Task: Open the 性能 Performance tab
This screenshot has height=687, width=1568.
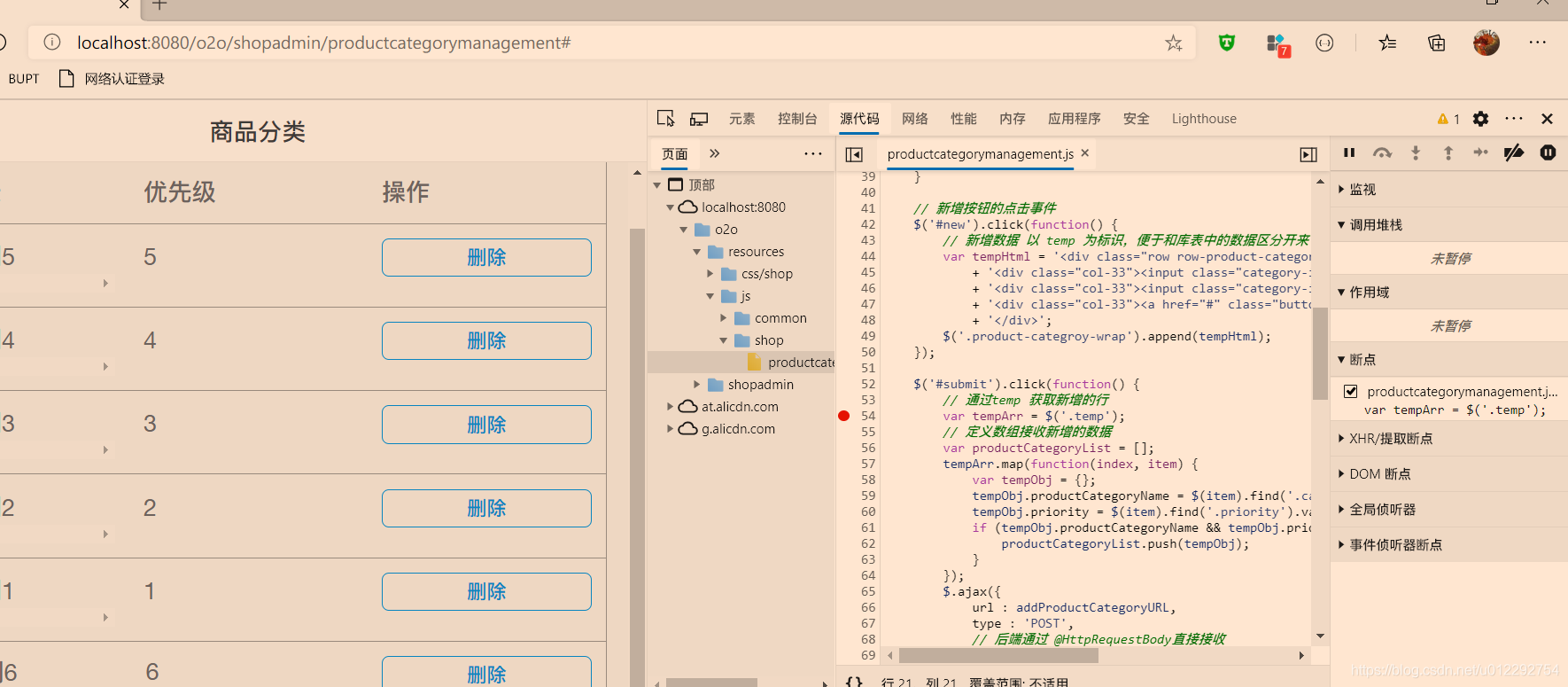Action: point(964,119)
